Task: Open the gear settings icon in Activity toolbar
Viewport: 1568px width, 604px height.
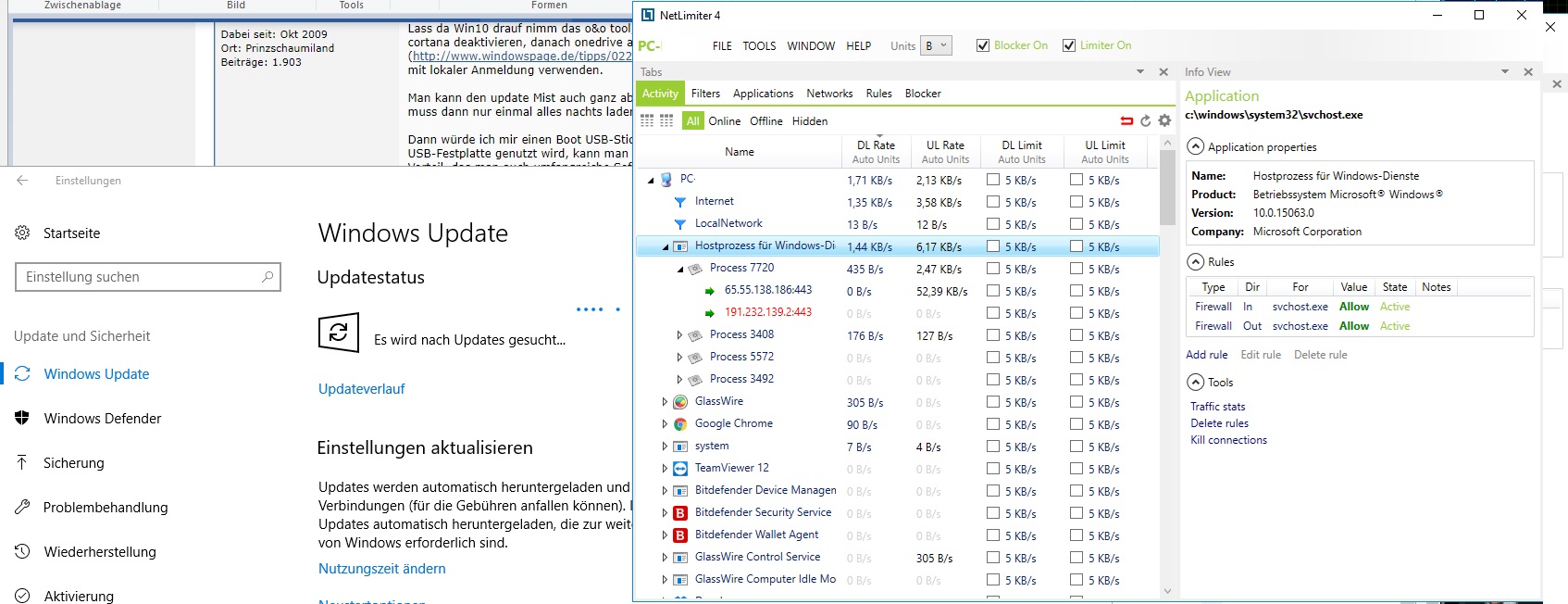Action: point(1164,121)
